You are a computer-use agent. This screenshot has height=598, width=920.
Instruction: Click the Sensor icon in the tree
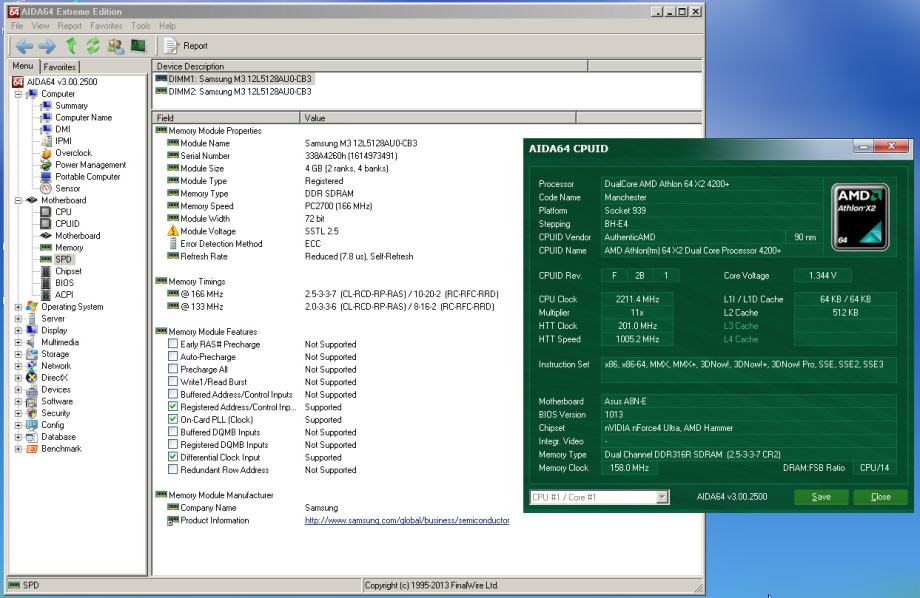pyautogui.click(x=46, y=188)
